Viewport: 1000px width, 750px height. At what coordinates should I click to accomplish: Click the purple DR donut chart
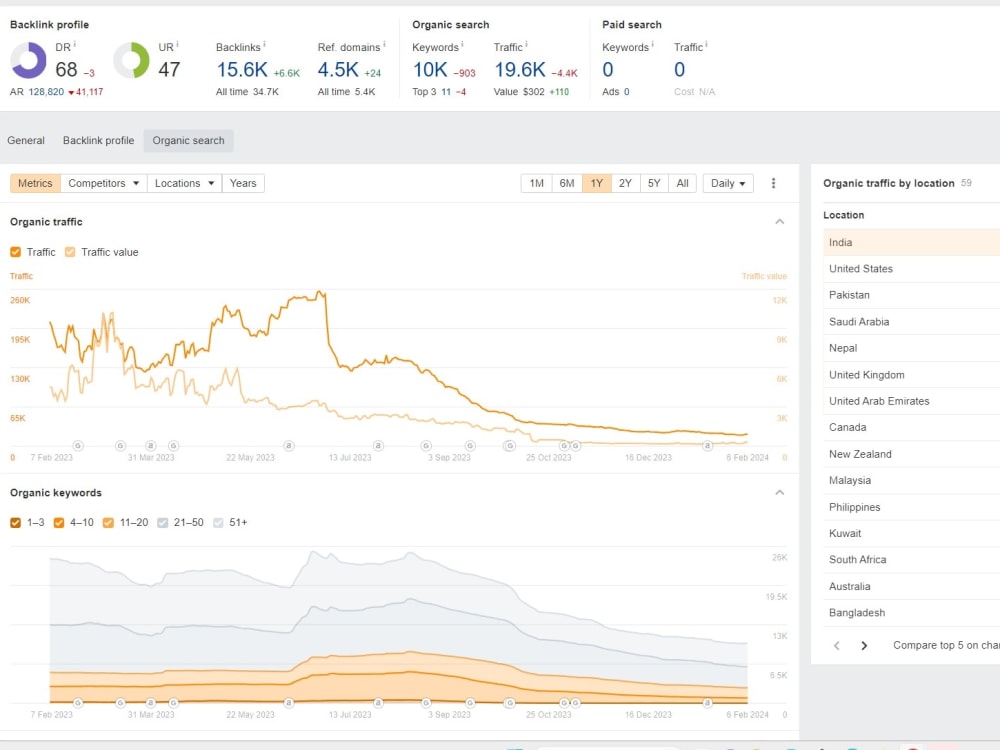28,60
